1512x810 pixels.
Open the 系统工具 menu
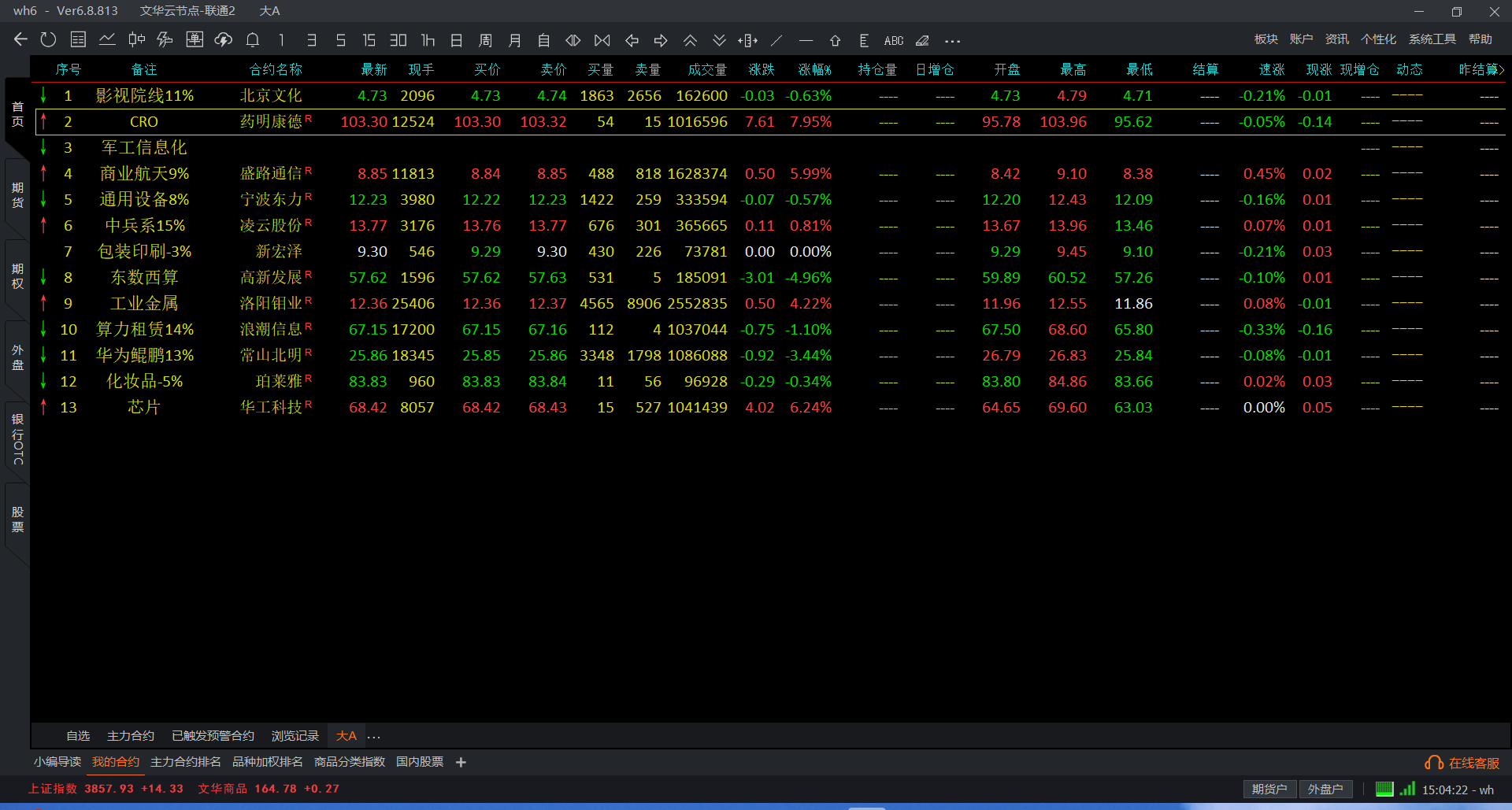(x=1432, y=39)
